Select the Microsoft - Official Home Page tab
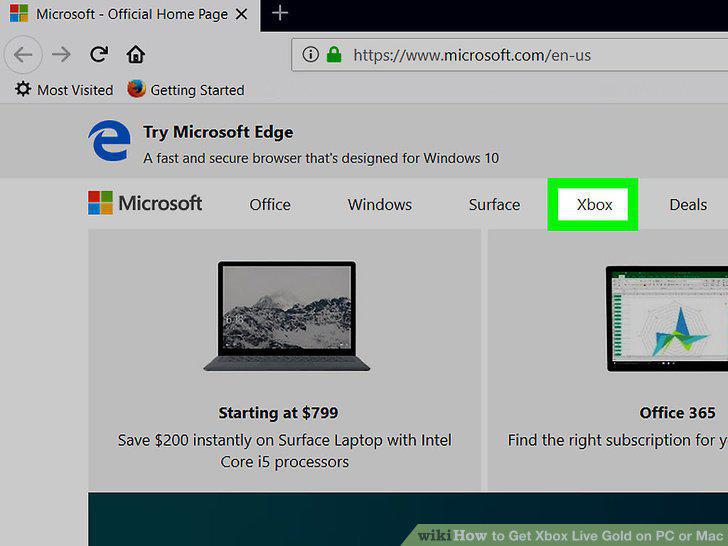Screen dimensions: 728x546 (x=130, y=15)
